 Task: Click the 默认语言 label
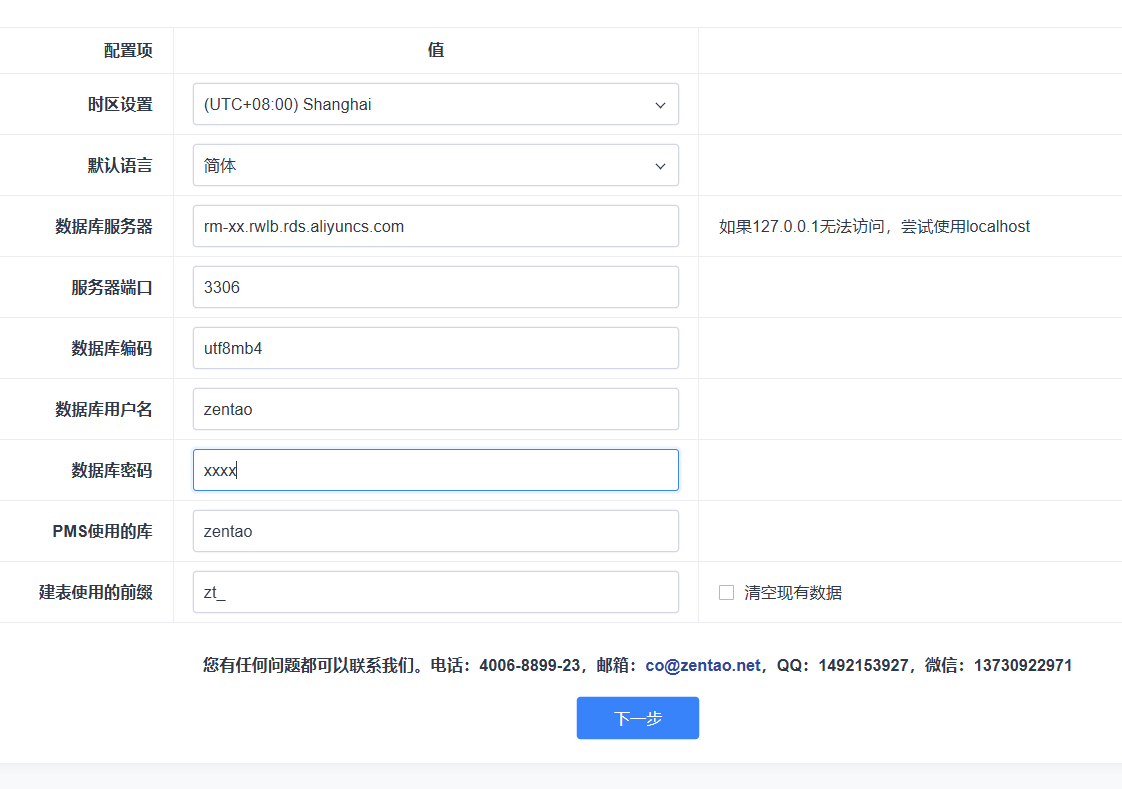click(x=120, y=165)
